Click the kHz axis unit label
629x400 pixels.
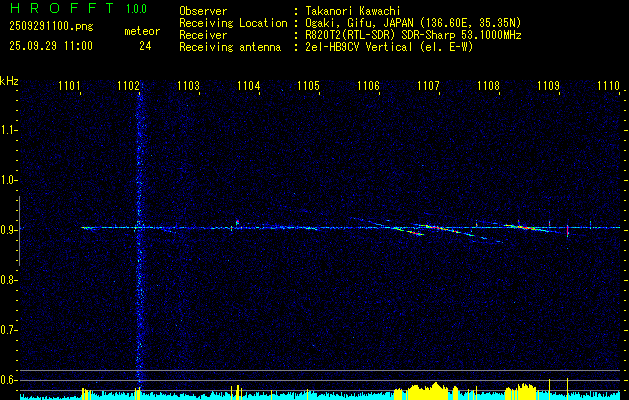[9, 81]
